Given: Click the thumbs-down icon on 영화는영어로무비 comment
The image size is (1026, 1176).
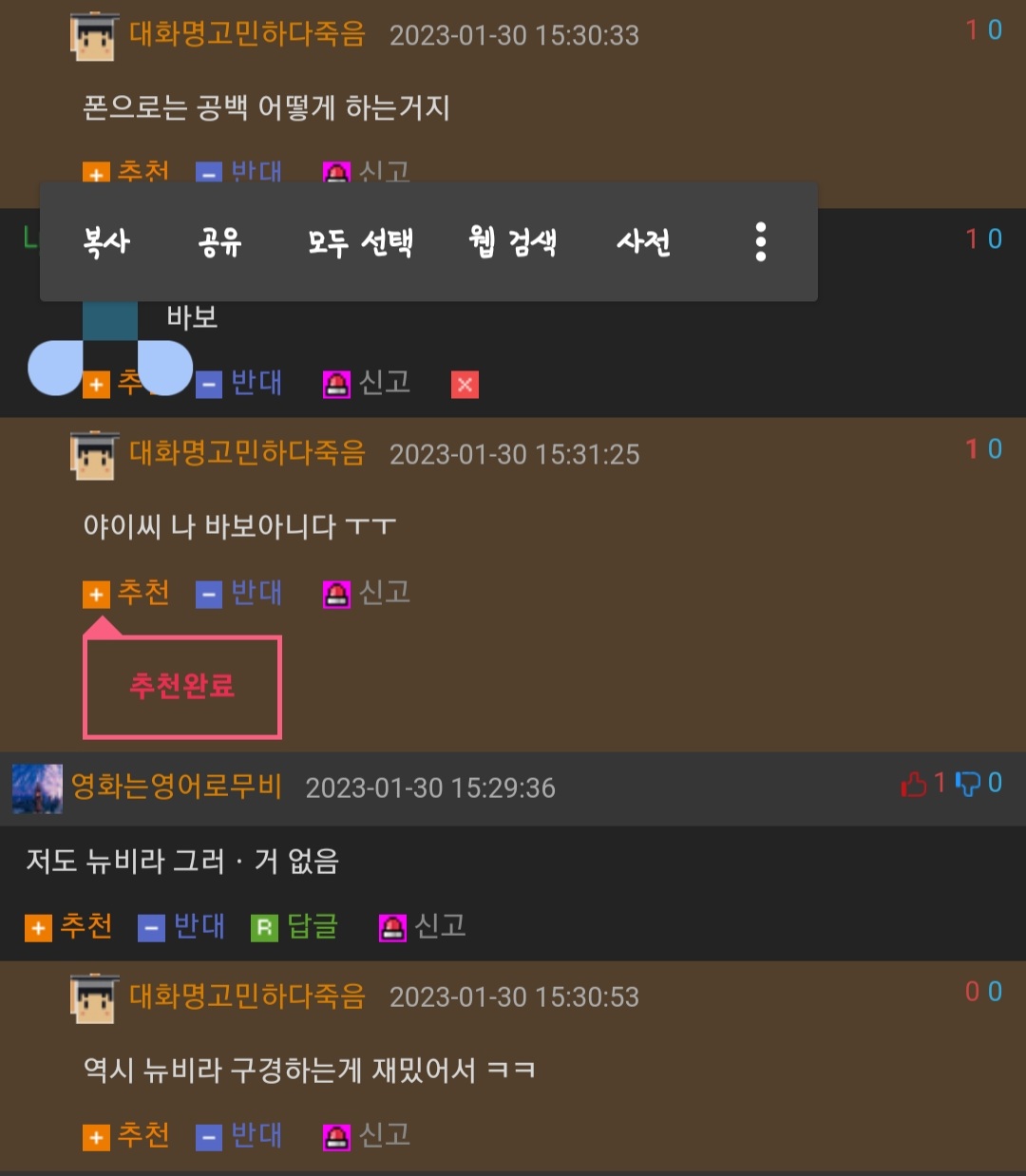Looking at the screenshot, I should pos(967,784).
